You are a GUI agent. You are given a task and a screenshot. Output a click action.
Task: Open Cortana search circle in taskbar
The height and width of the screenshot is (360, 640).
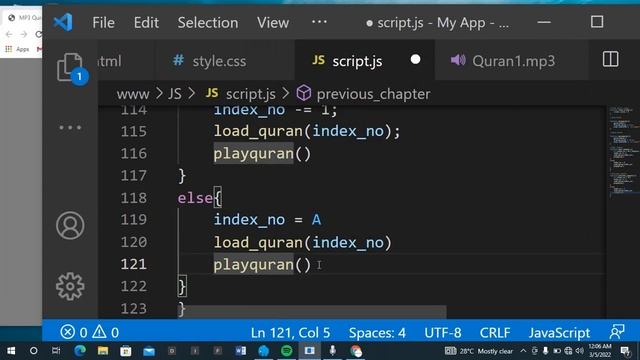pyautogui.click(x=33, y=351)
